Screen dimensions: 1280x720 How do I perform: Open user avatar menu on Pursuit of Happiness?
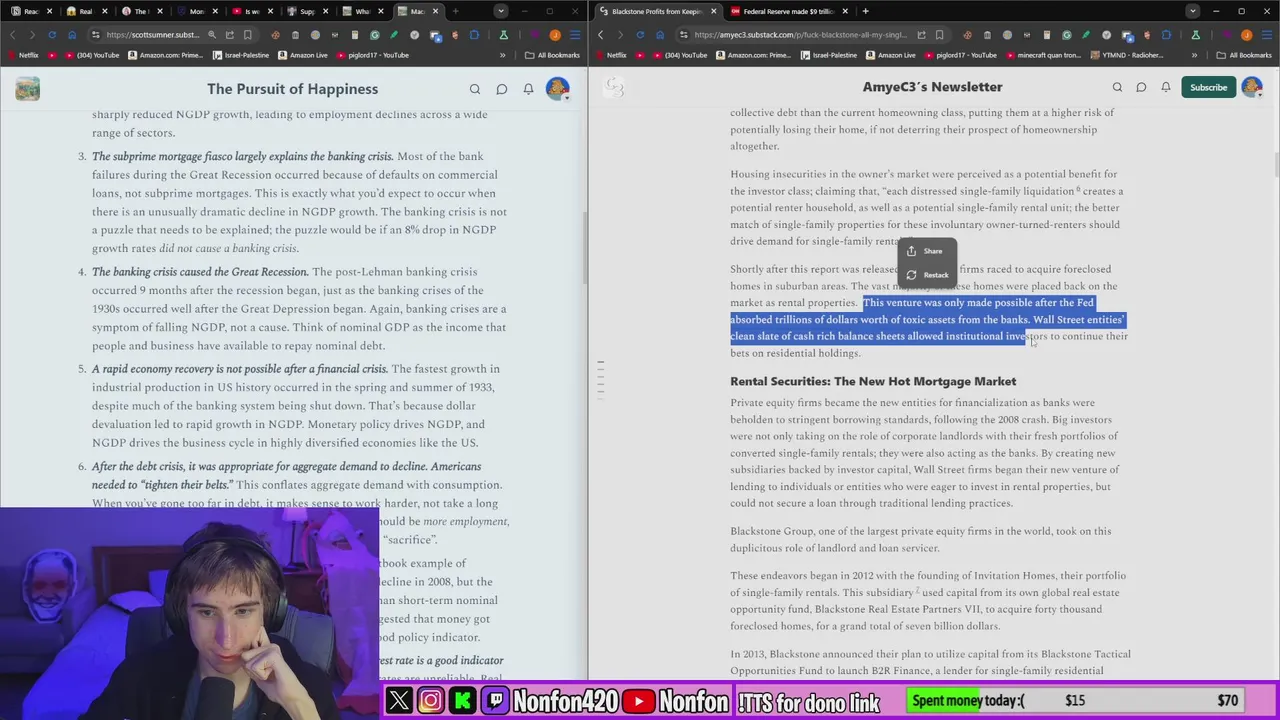[558, 89]
